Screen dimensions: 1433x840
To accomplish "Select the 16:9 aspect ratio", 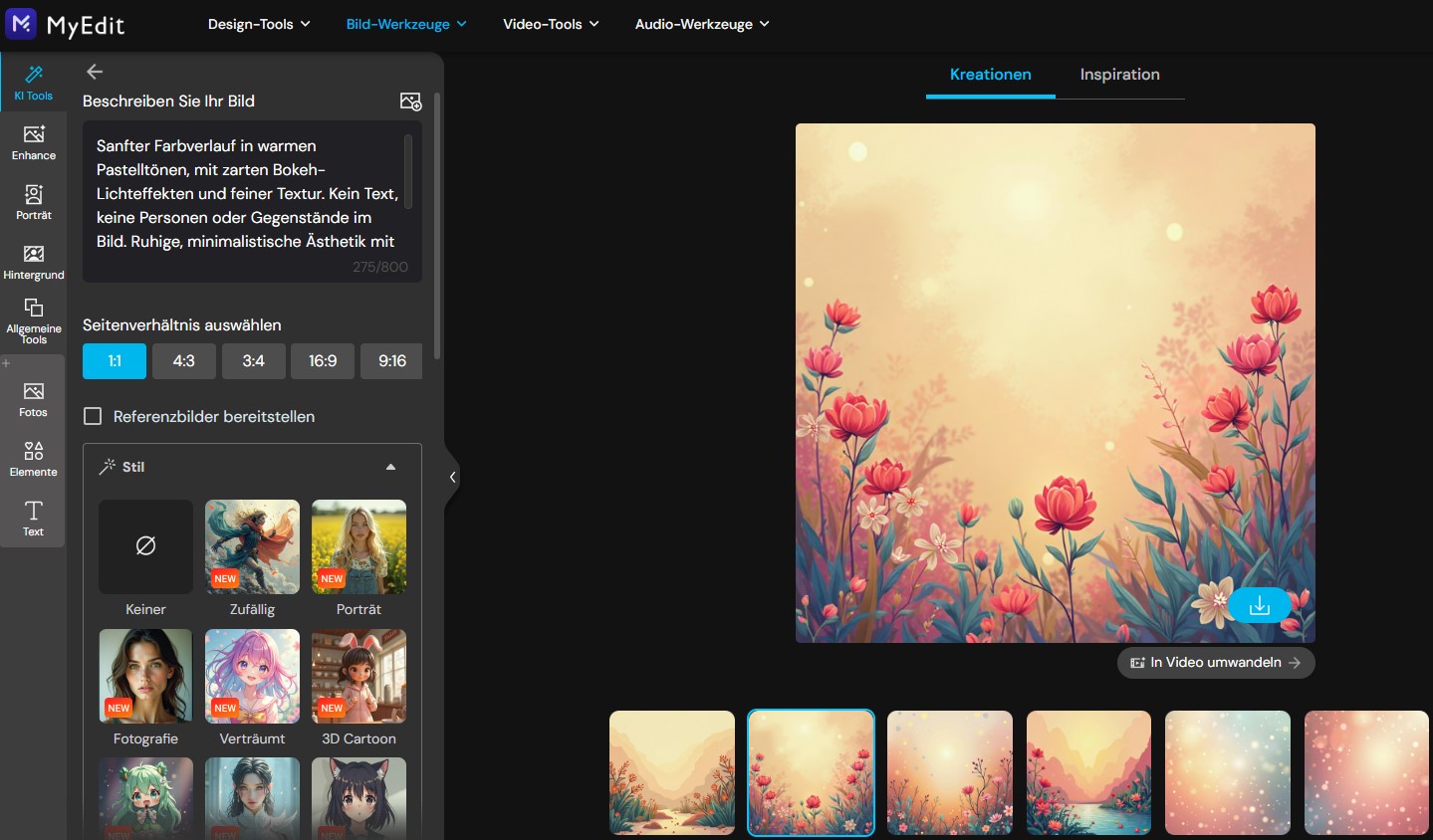I will 323,361.
